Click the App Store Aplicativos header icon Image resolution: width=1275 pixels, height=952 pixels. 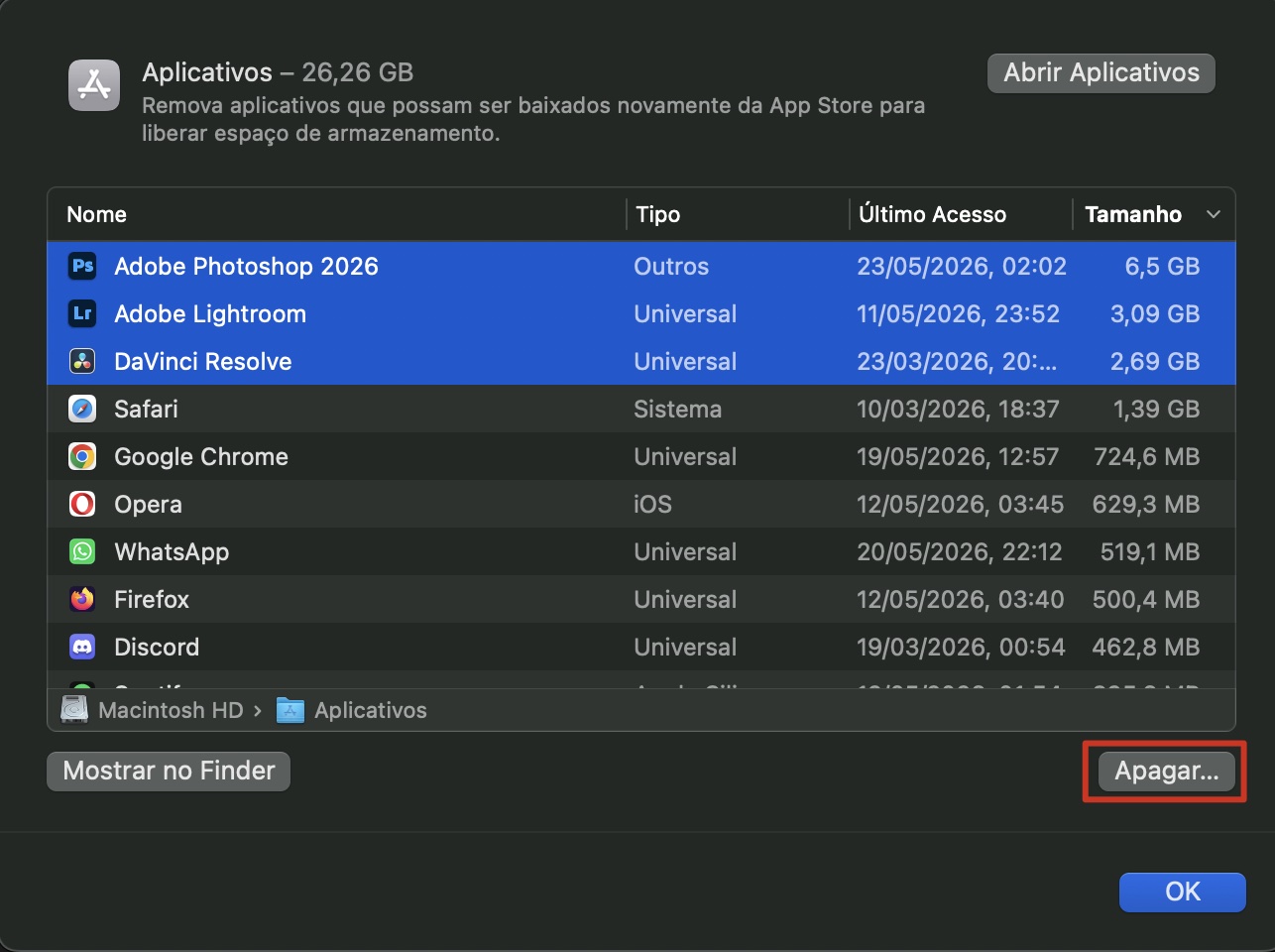coord(94,85)
